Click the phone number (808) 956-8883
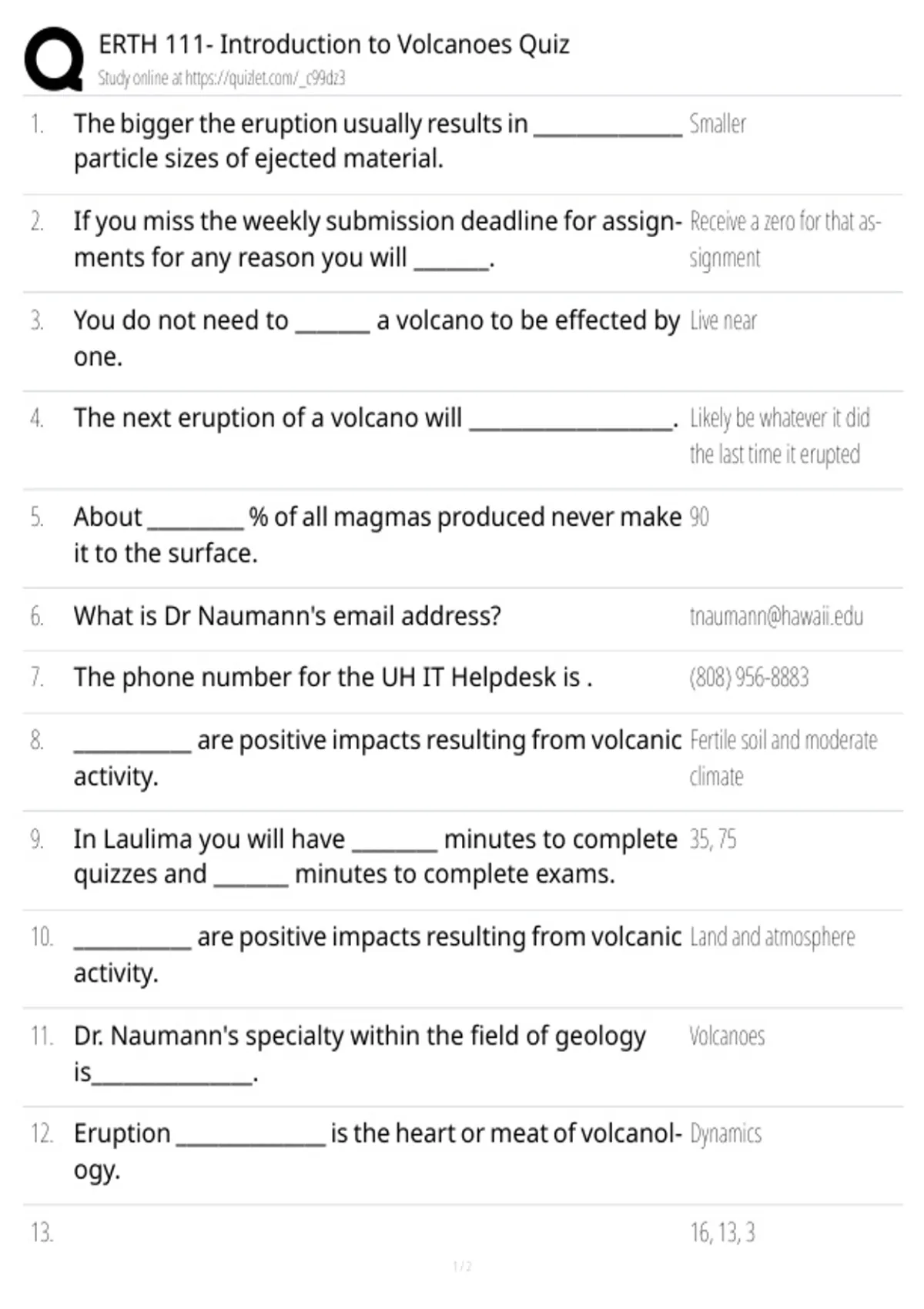This screenshot has height=1309, width=924. coord(749,678)
